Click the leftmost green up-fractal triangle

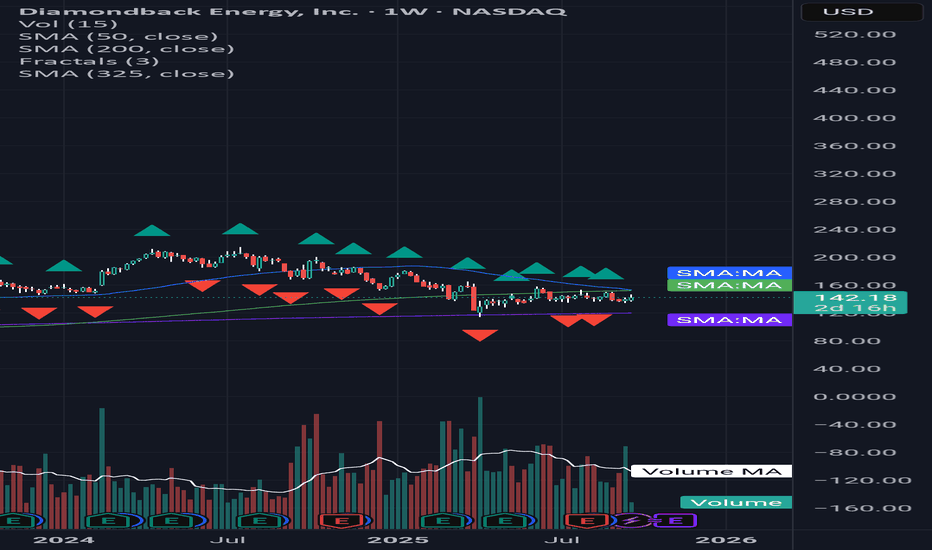click(x=64, y=265)
